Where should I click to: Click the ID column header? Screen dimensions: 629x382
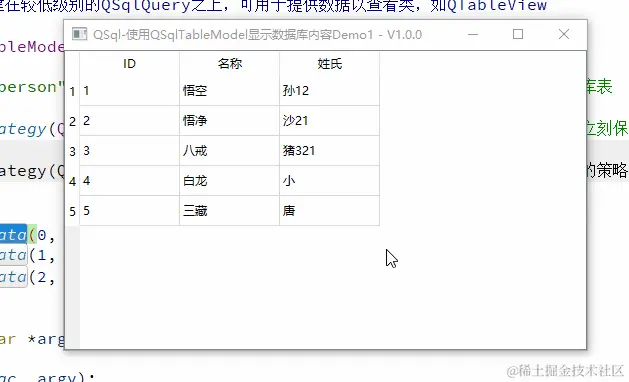click(130, 63)
